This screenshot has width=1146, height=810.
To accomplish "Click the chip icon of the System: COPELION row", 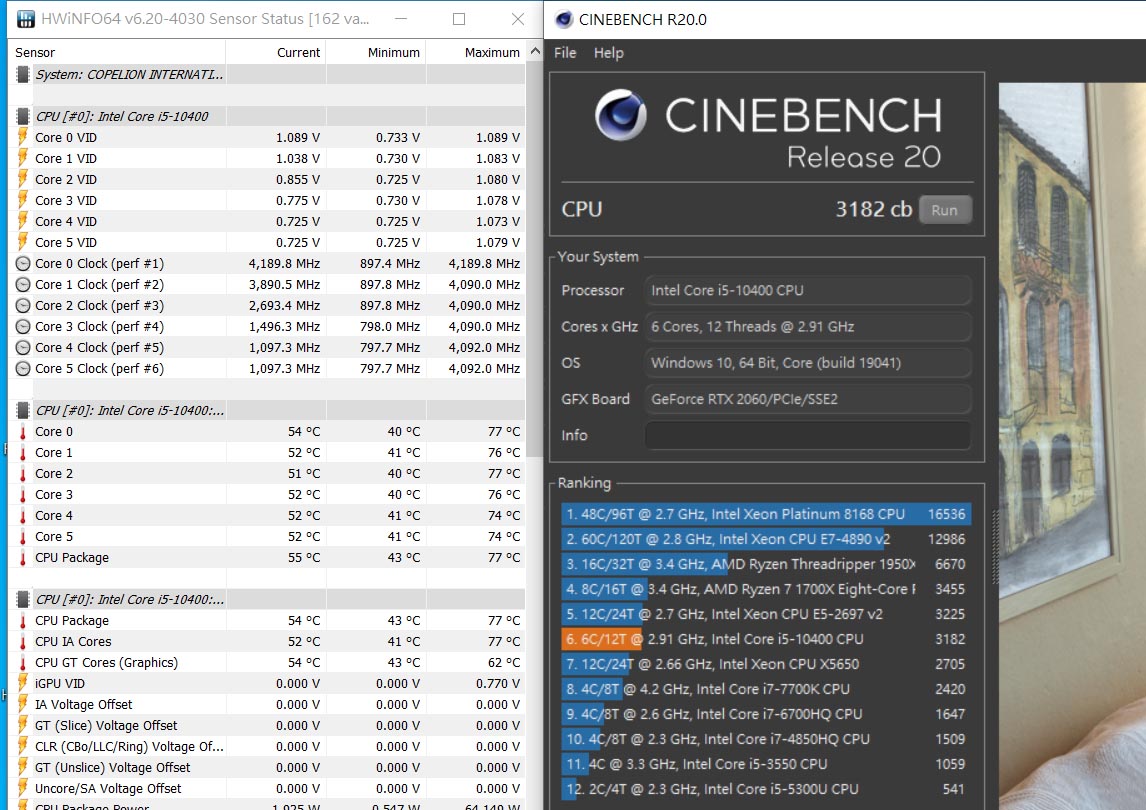I will pyautogui.click(x=23, y=75).
